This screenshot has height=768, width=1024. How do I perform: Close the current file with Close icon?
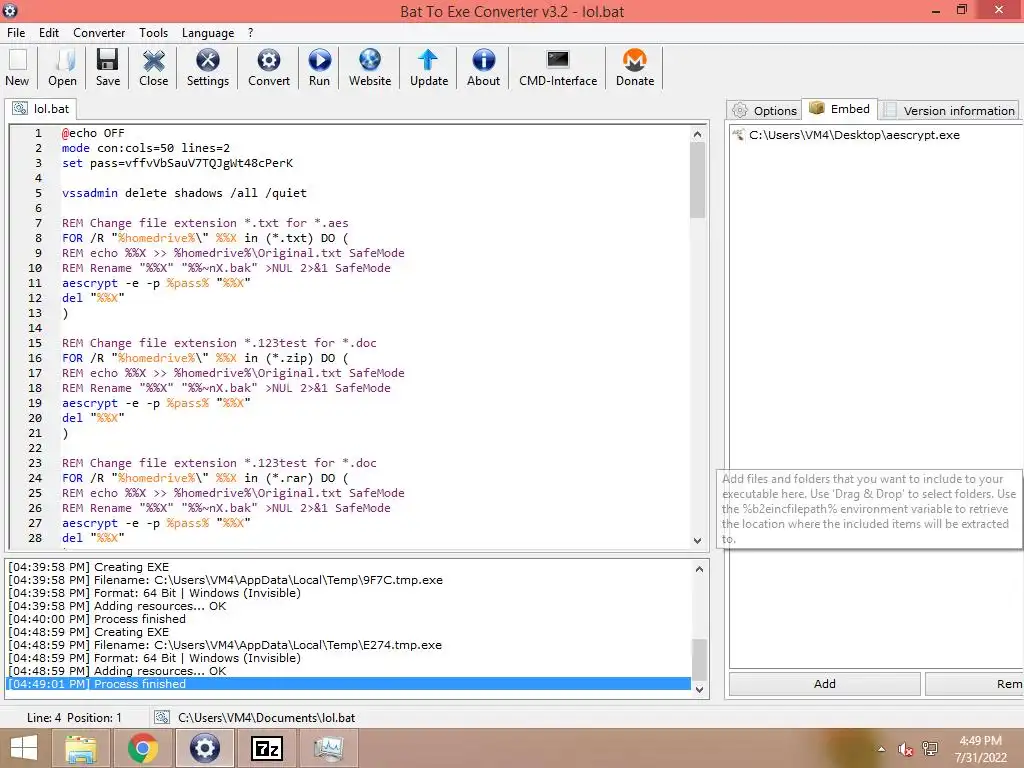click(153, 68)
